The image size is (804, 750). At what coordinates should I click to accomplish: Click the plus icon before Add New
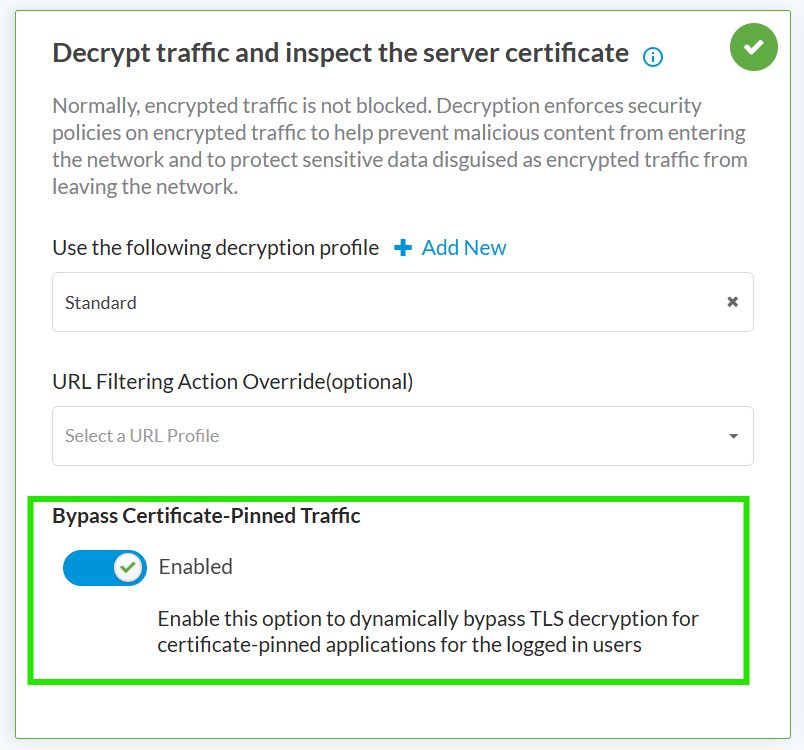403,248
